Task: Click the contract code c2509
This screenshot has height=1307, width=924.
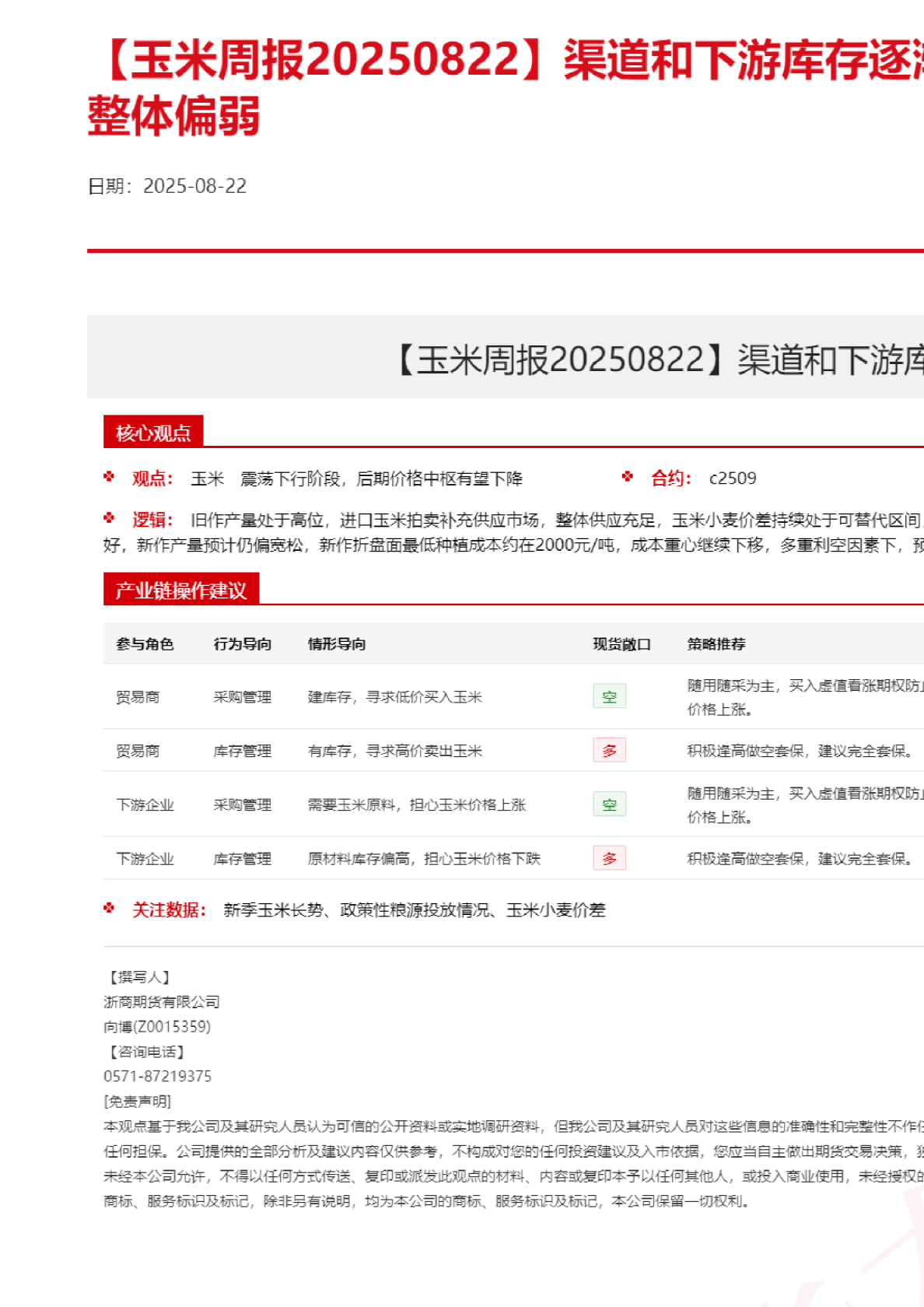Action: coord(732,478)
